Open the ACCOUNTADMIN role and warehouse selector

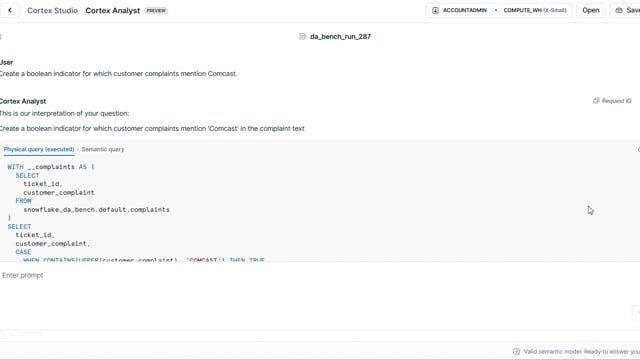(499, 10)
